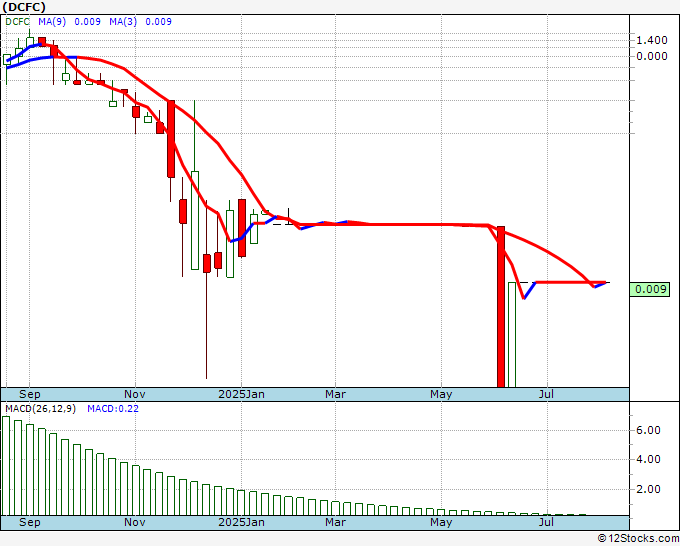This screenshot has width=680, height=546.
Task: Click the 4.00 MACD axis label
Action: click(x=648, y=459)
